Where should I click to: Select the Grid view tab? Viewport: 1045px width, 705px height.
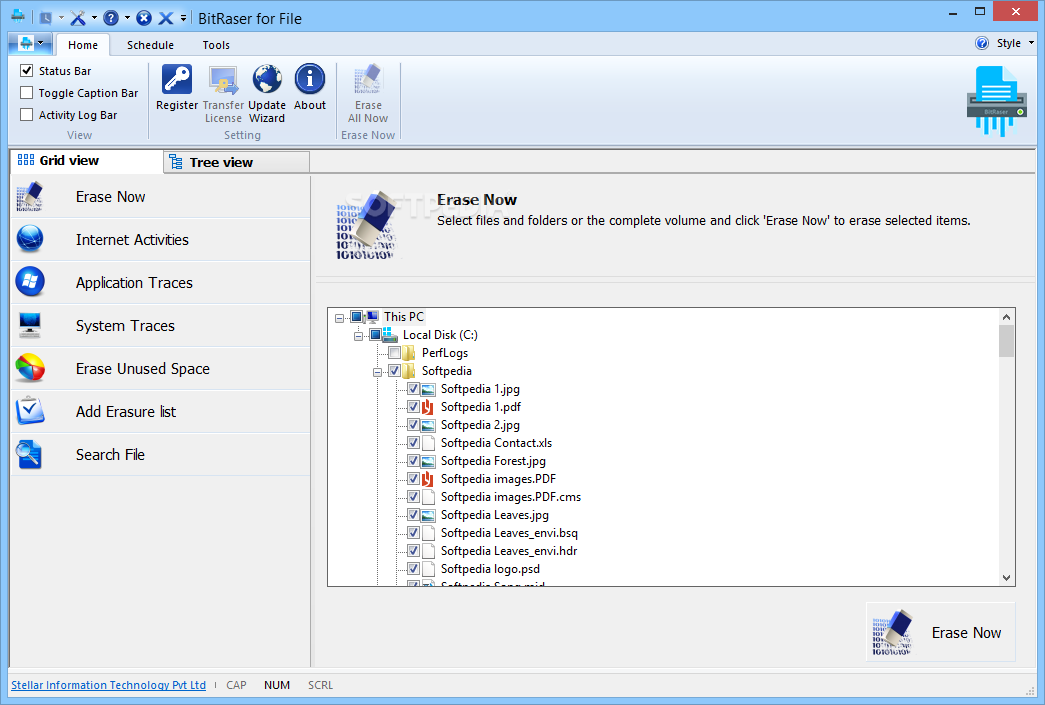[x=87, y=161]
